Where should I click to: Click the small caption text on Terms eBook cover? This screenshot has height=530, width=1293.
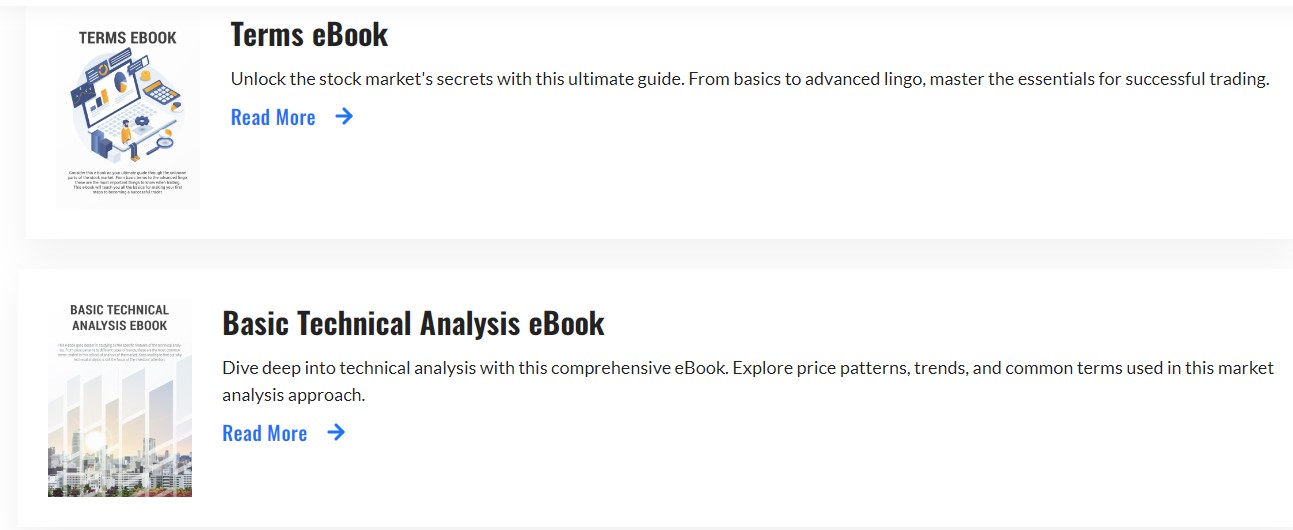pos(128,182)
